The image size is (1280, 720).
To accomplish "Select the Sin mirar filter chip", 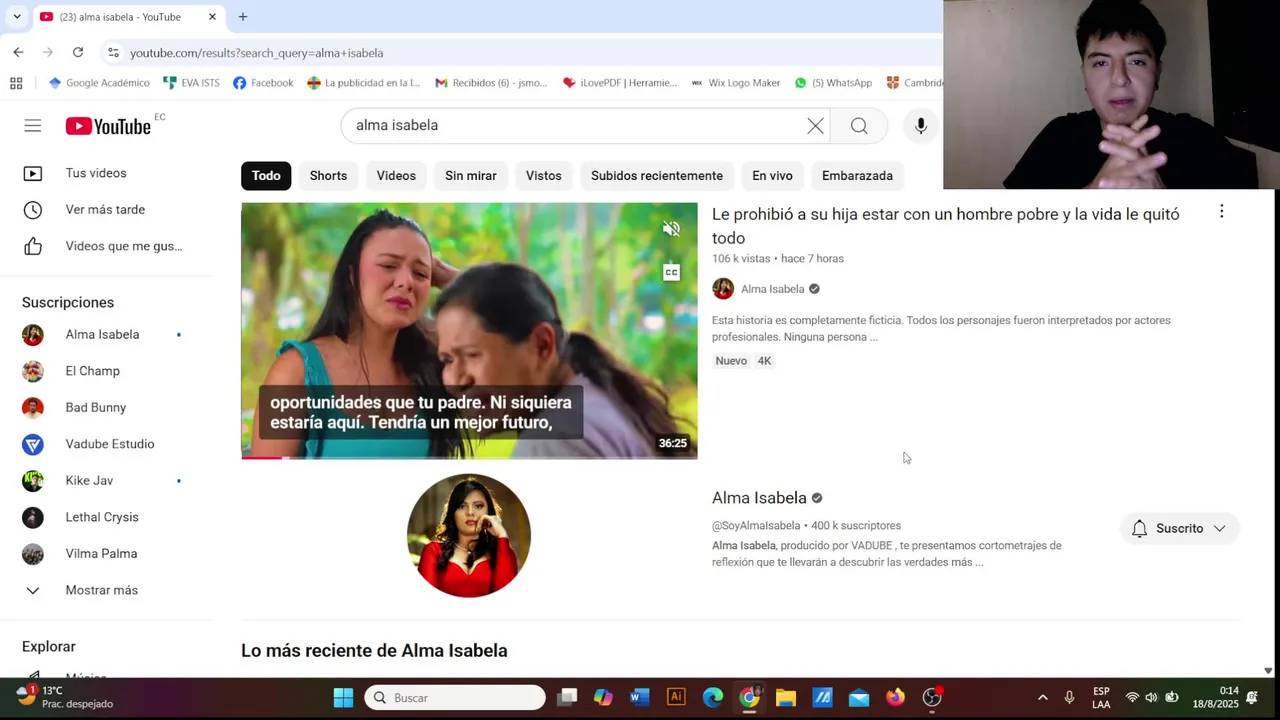I will coord(470,175).
